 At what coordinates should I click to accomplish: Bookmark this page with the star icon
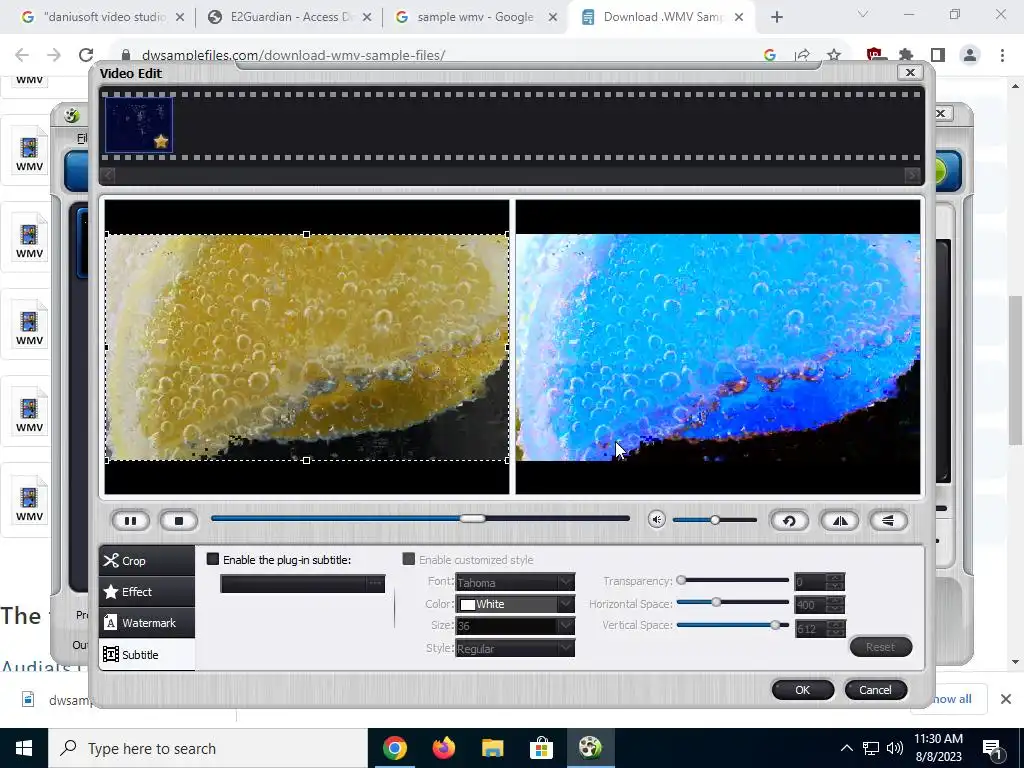pos(833,56)
